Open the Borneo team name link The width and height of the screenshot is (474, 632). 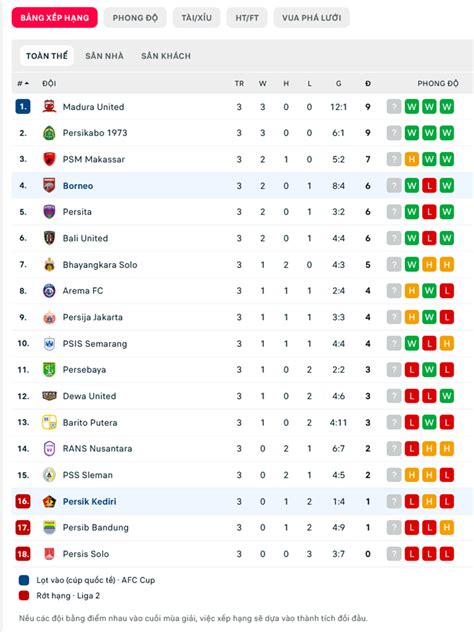(x=78, y=186)
